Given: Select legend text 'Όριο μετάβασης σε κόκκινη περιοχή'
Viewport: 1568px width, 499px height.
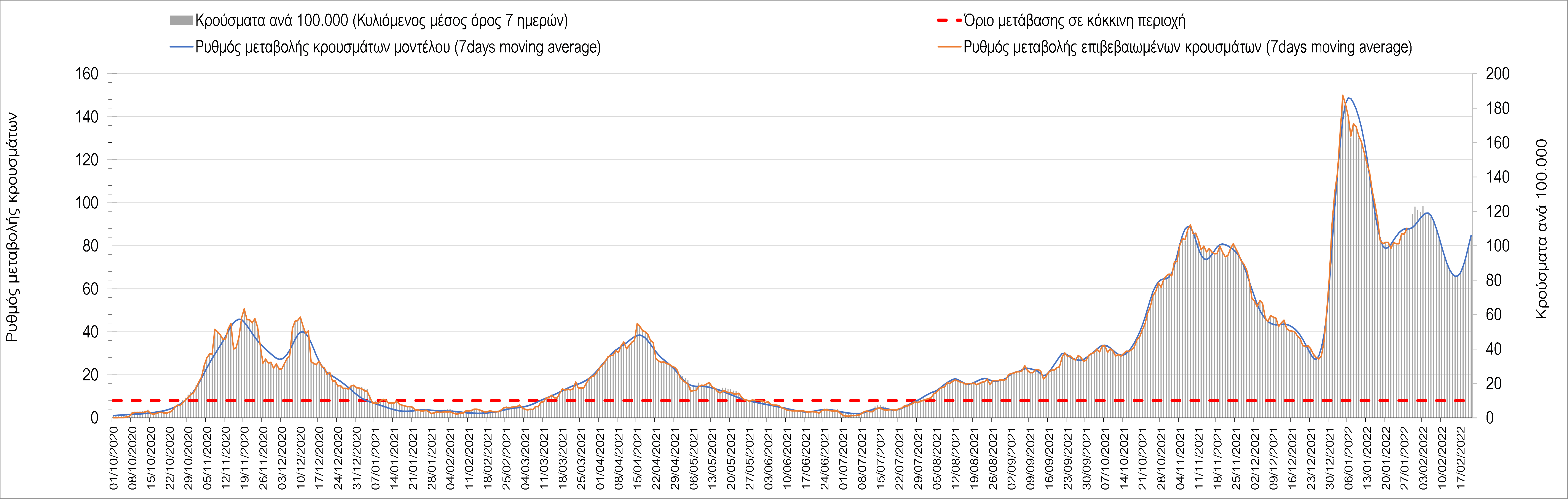Looking at the screenshot, I should point(1074,20).
